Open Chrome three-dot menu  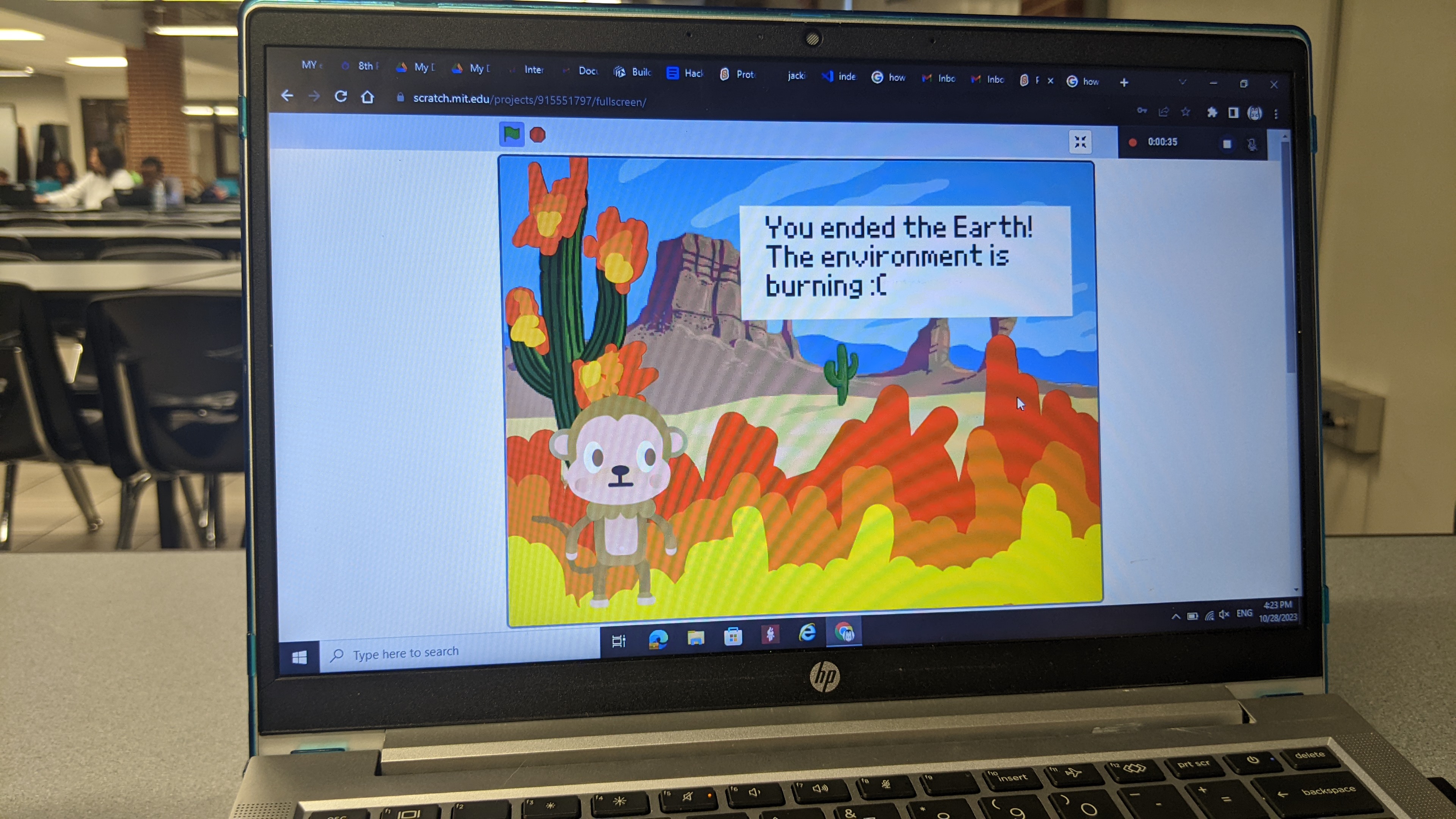pyautogui.click(x=1276, y=114)
